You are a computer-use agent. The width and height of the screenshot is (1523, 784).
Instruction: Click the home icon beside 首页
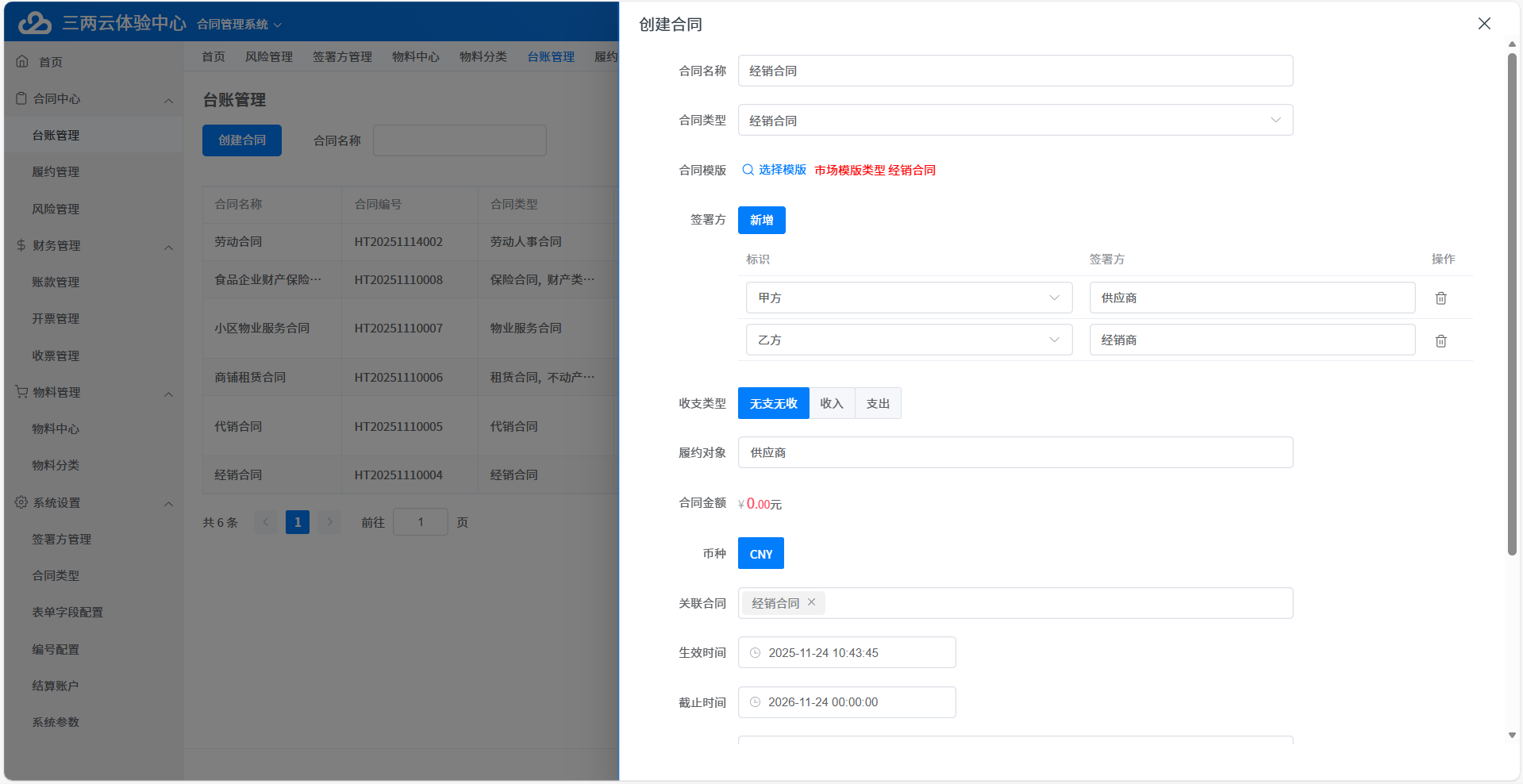21,60
